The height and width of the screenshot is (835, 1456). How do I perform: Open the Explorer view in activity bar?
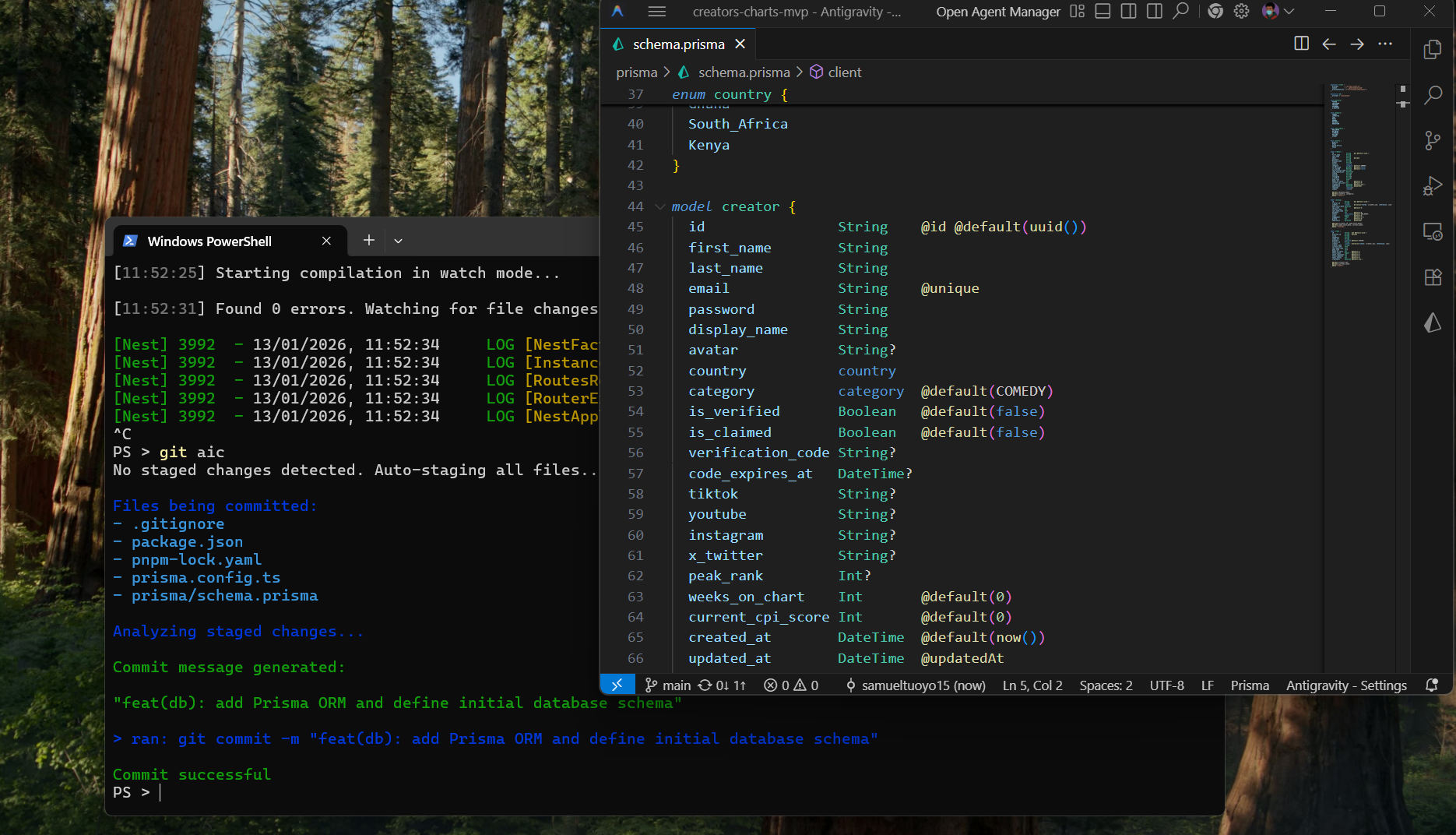coord(1433,50)
